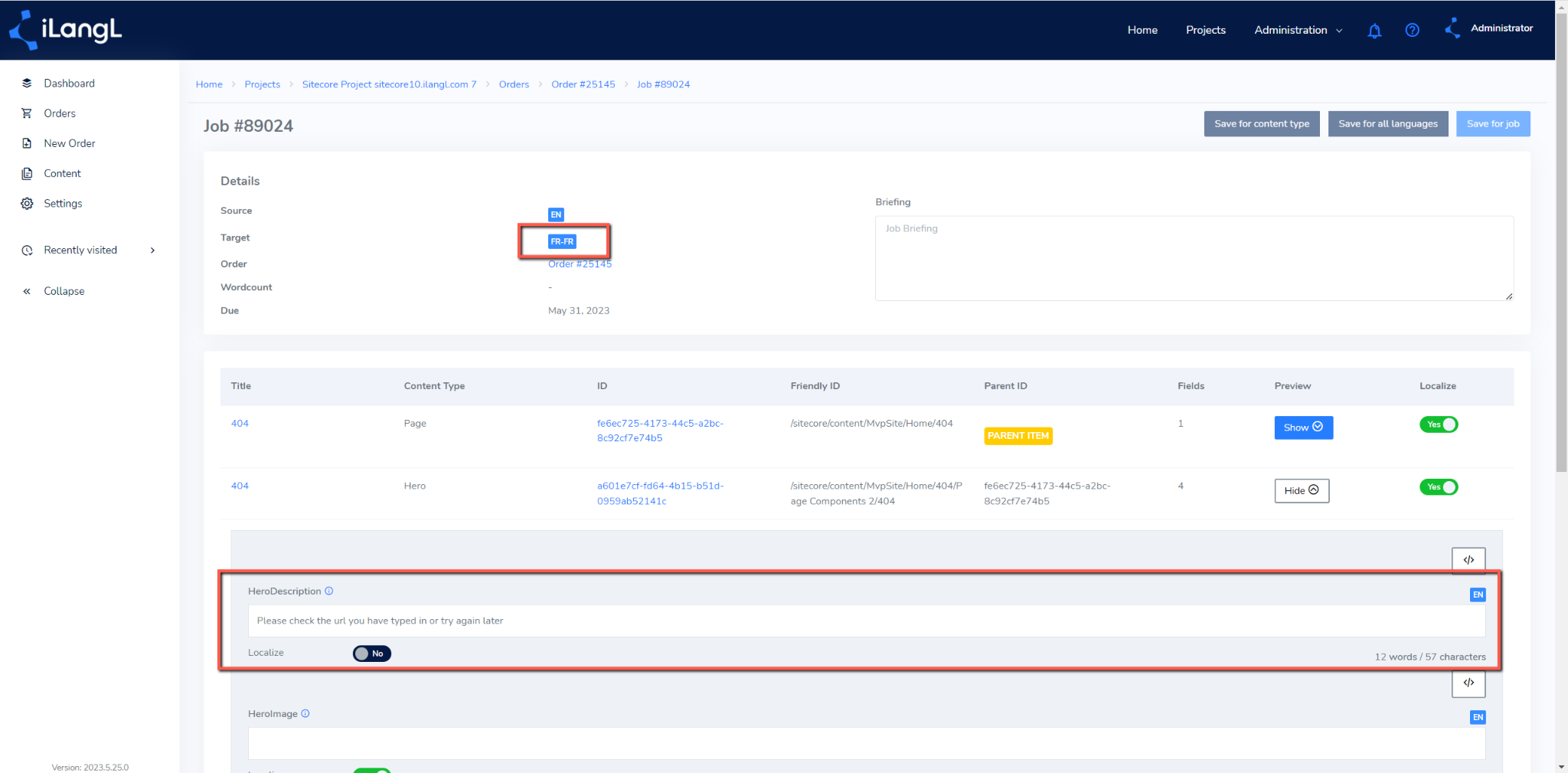Open Orders from sidebar
This screenshot has height=773, width=1568.
pos(60,113)
